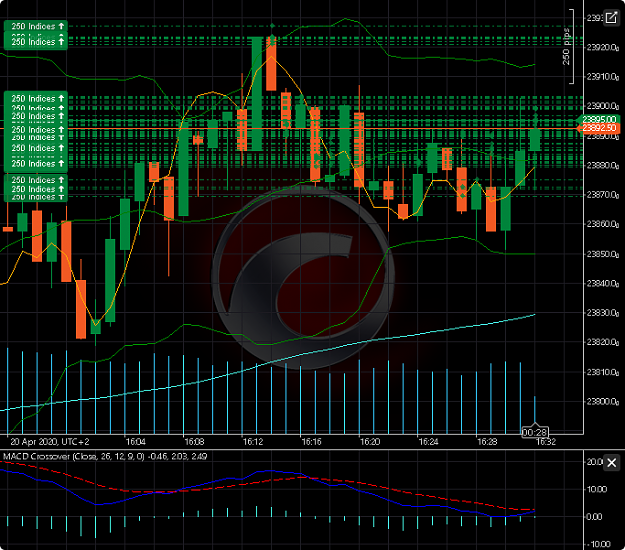Click the 16:04 time axis label
Viewport: 625px width, 550px height.
pyautogui.click(x=136, y=442)
